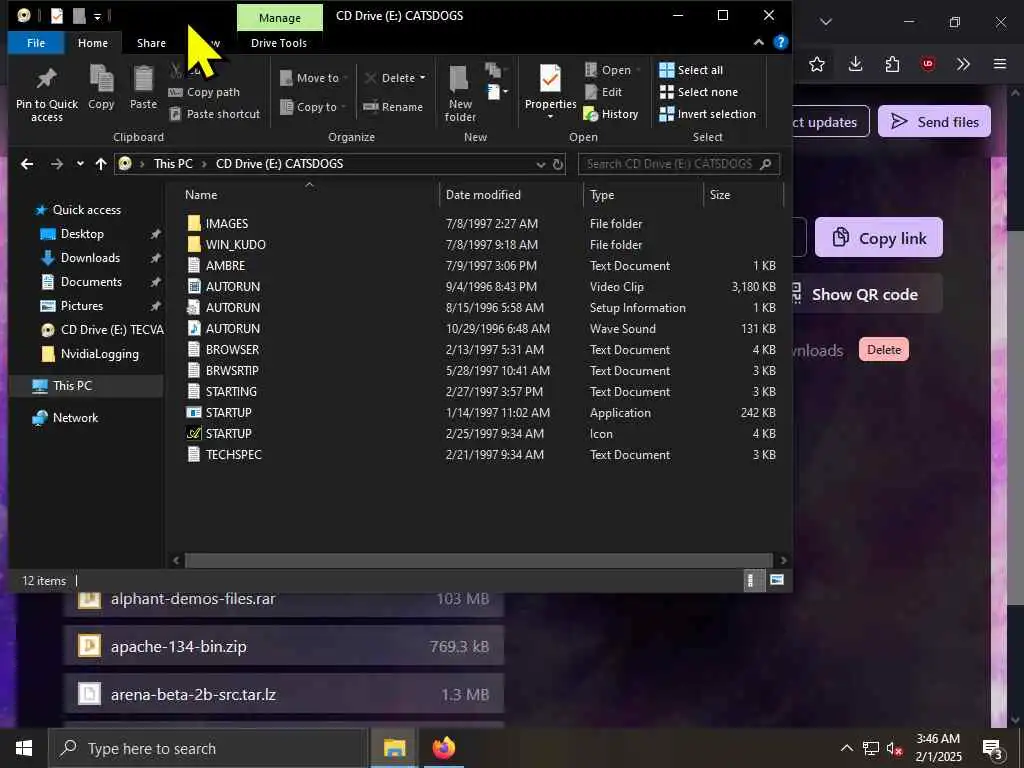This screenshot has width=1024, height=768.
Task: Go up one folder level arrow
Action: pyautogui.click(x=101, y=164)
